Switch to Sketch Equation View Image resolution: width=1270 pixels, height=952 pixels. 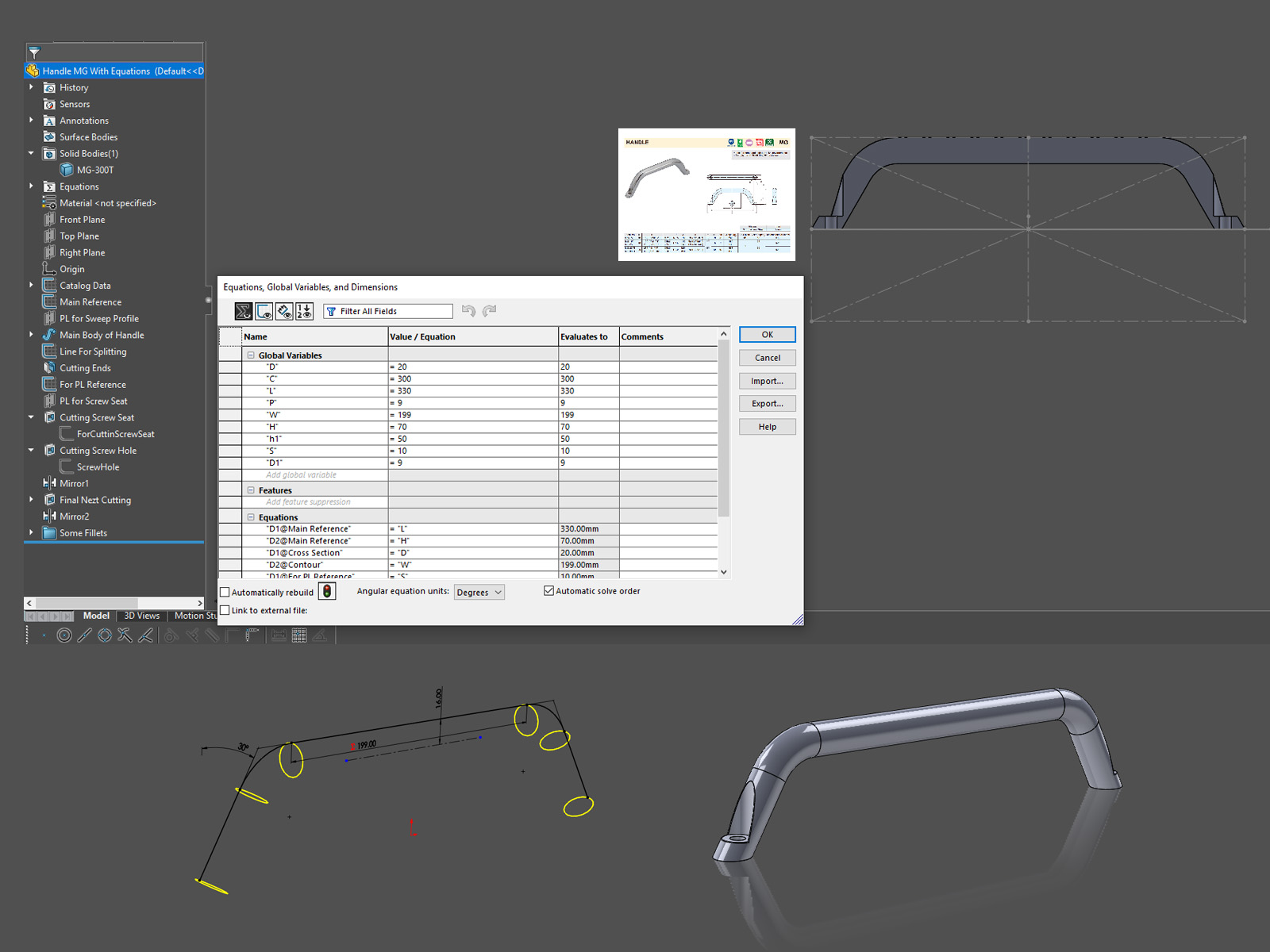pyautogui.click(x=264, y=312)
